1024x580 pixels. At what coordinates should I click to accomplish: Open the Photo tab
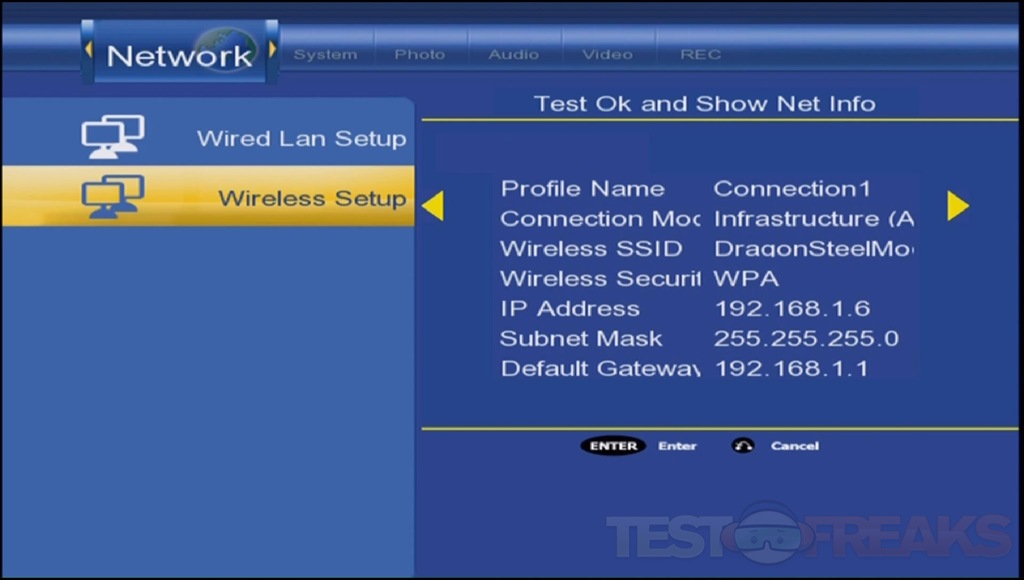click(x=419, y=54)
